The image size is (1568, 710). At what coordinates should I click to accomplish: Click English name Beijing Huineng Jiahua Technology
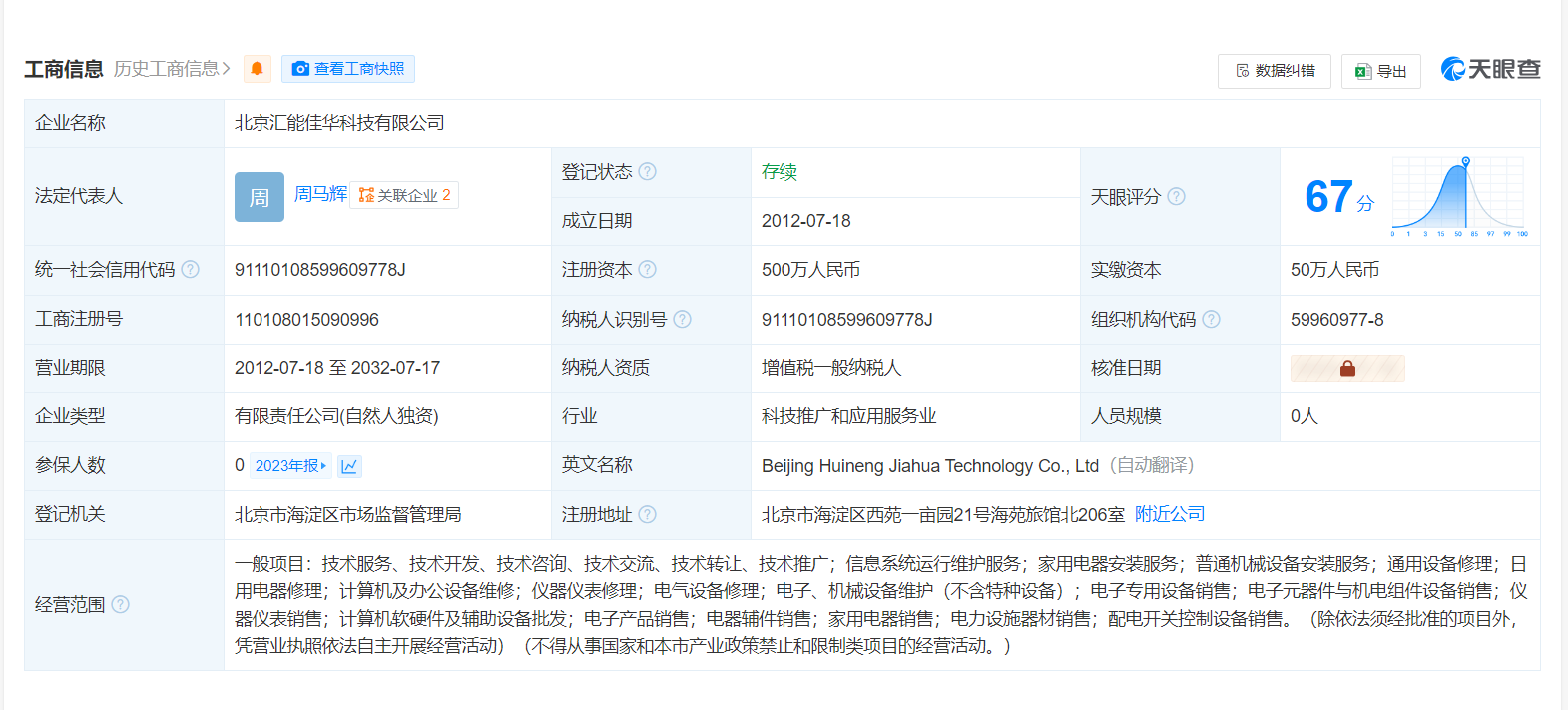[930, 466]
